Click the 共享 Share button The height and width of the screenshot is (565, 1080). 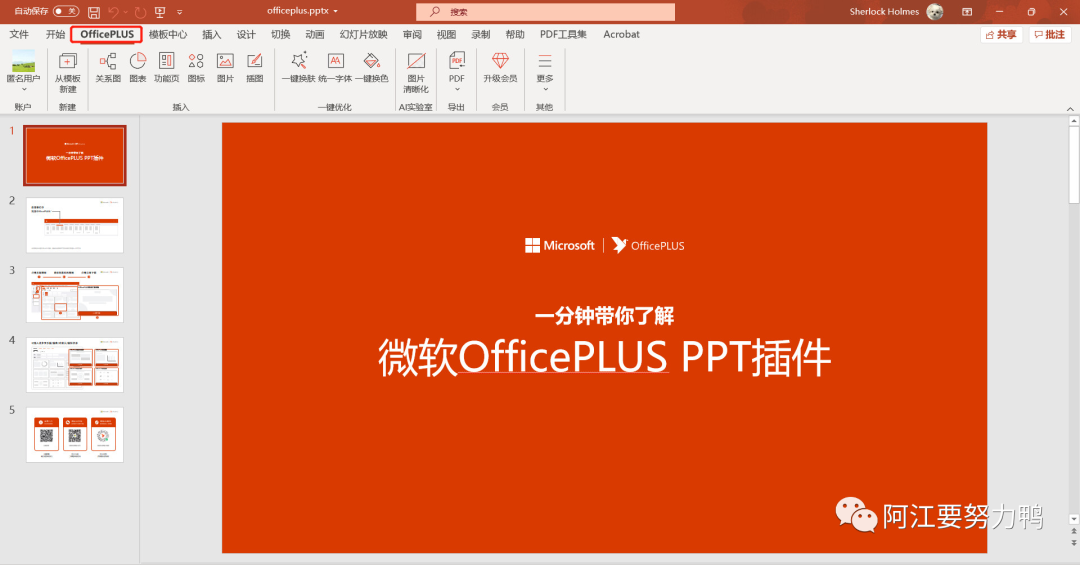pyautogui.click(x=1001, y=34)
